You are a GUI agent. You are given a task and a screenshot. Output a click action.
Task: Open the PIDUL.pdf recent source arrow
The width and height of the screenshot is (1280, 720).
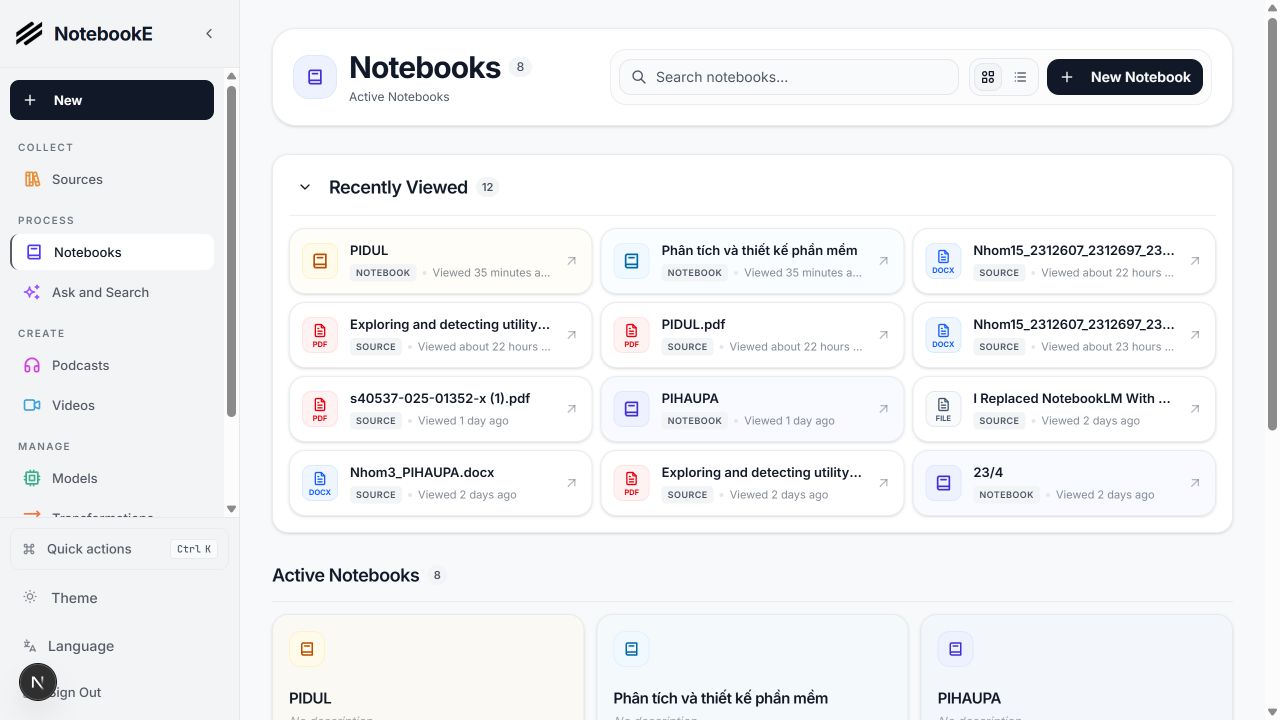(884, 335)
